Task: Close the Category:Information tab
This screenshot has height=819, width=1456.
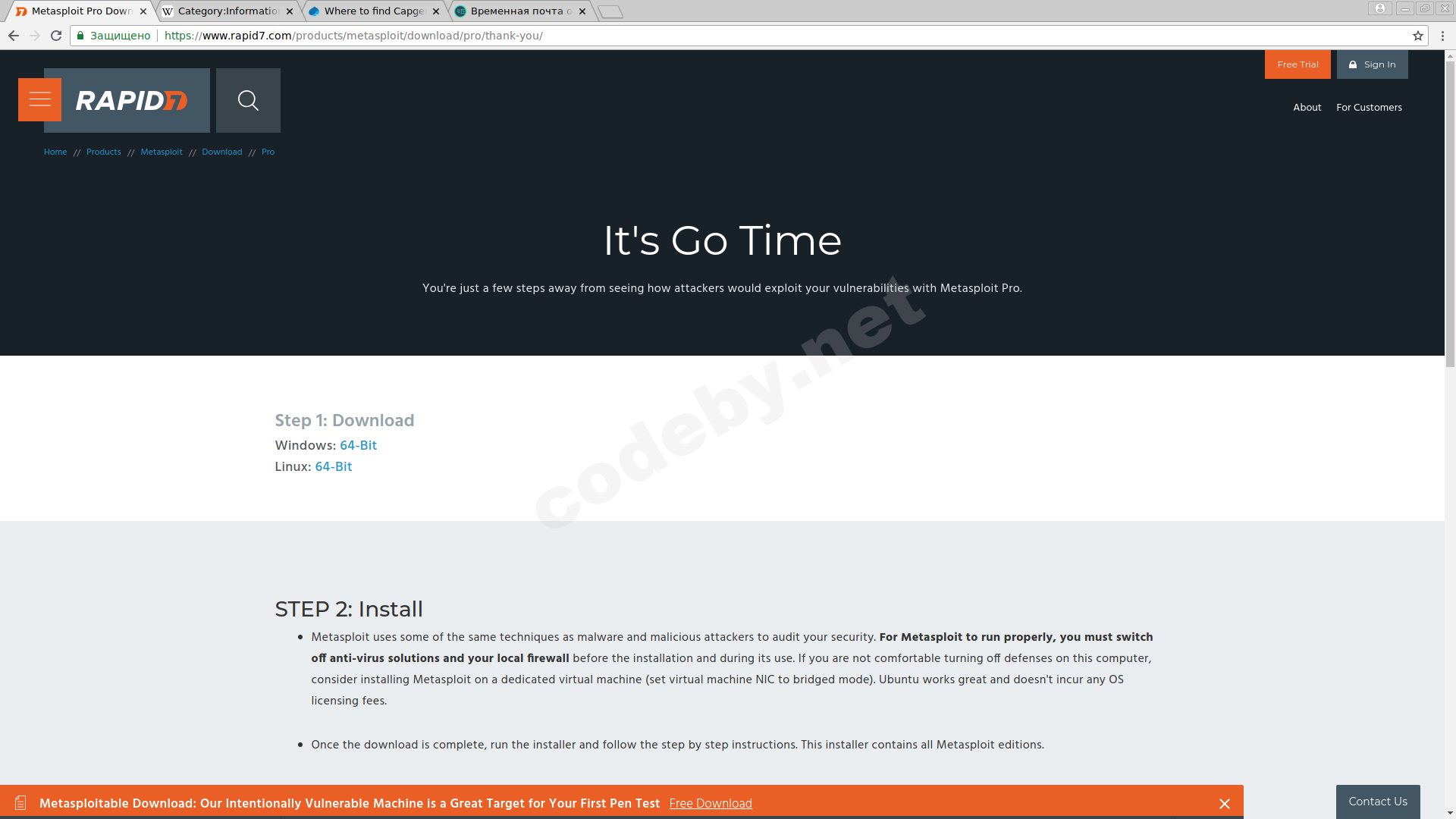Action: tap(290, 11)
